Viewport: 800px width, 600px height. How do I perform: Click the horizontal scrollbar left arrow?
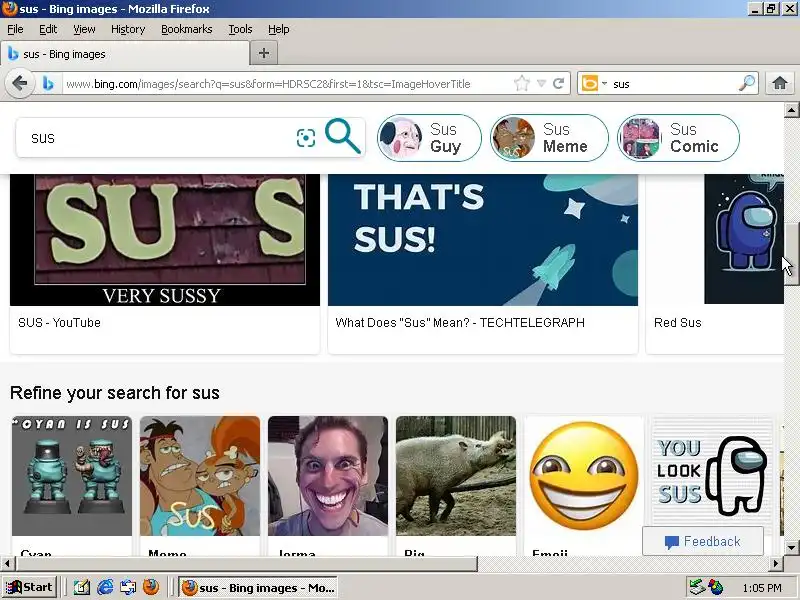pyautogui.click(x=7, y=564)
